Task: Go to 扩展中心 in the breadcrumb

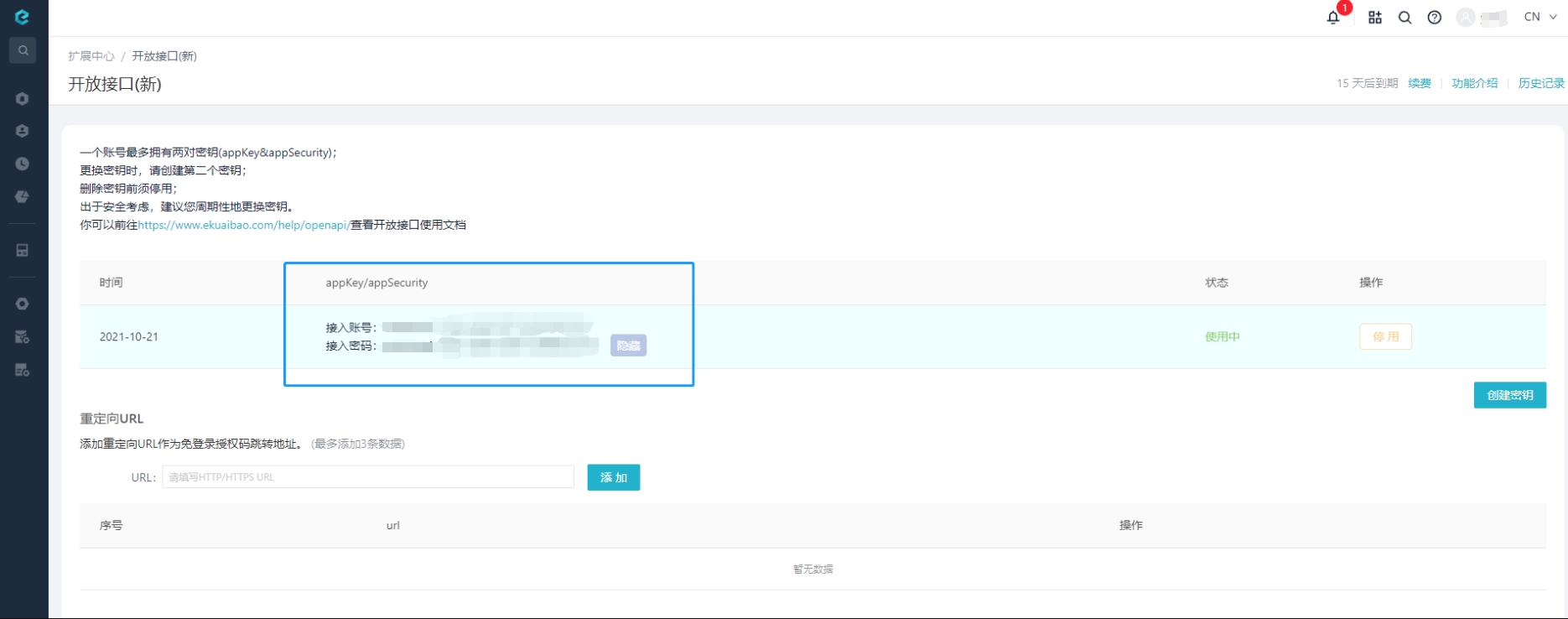Action: [x=91, y=56]
